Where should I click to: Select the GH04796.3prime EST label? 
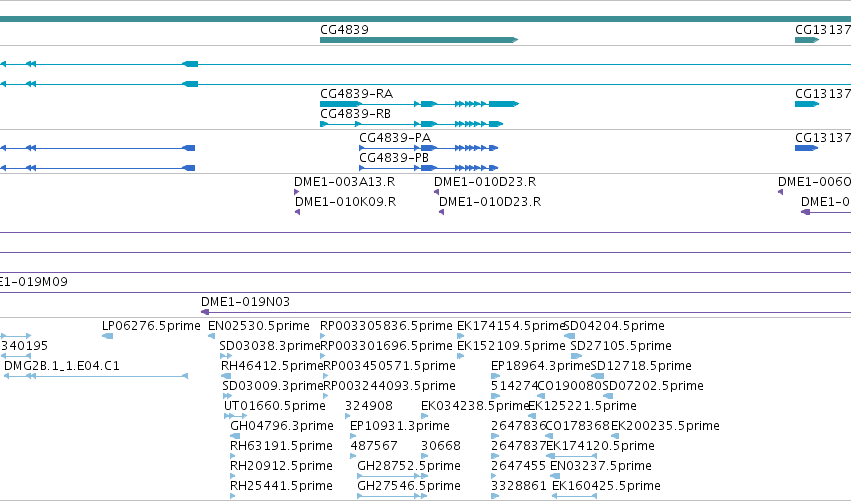pyautogui.click(x=282, y=427)
